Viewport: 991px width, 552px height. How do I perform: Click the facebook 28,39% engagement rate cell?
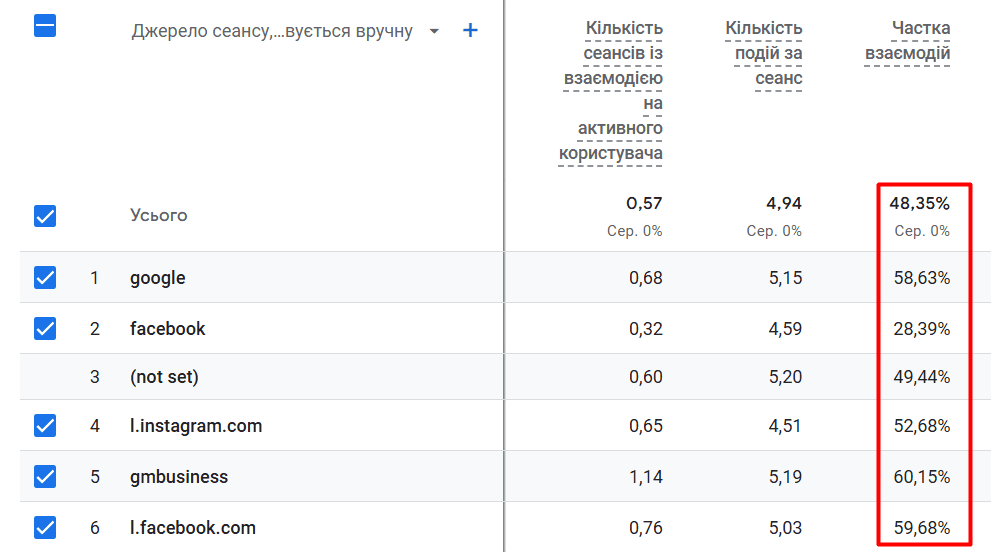[x=921, y=328]
